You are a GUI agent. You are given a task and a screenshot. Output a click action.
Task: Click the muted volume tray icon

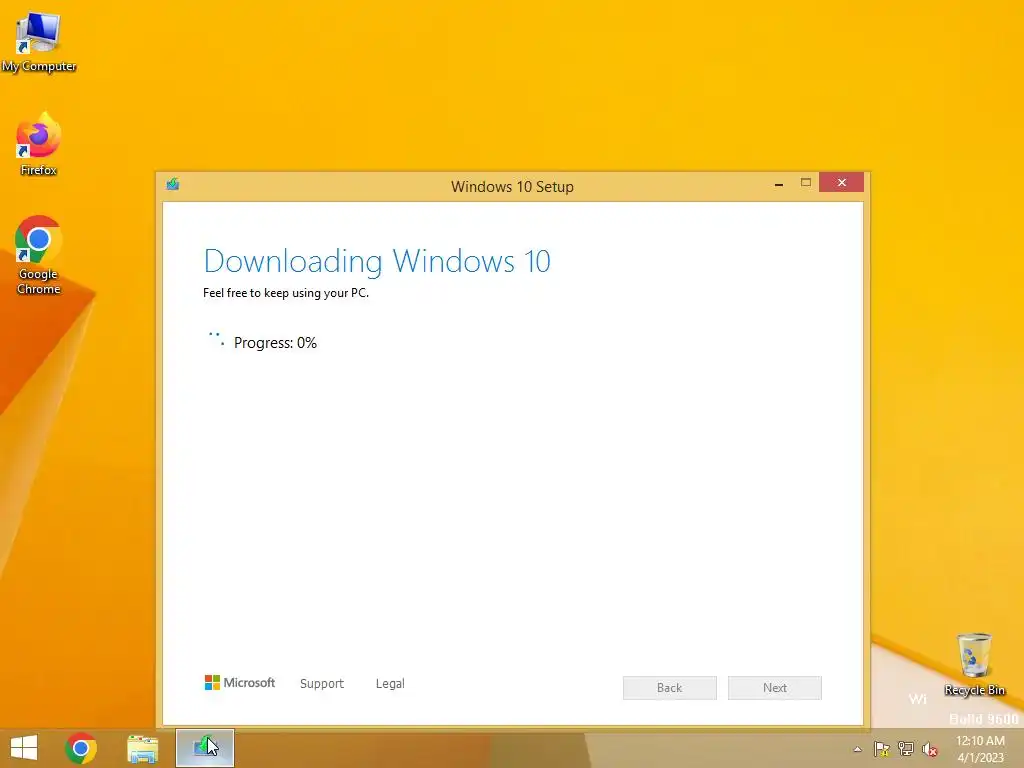[x=929, y=749]
